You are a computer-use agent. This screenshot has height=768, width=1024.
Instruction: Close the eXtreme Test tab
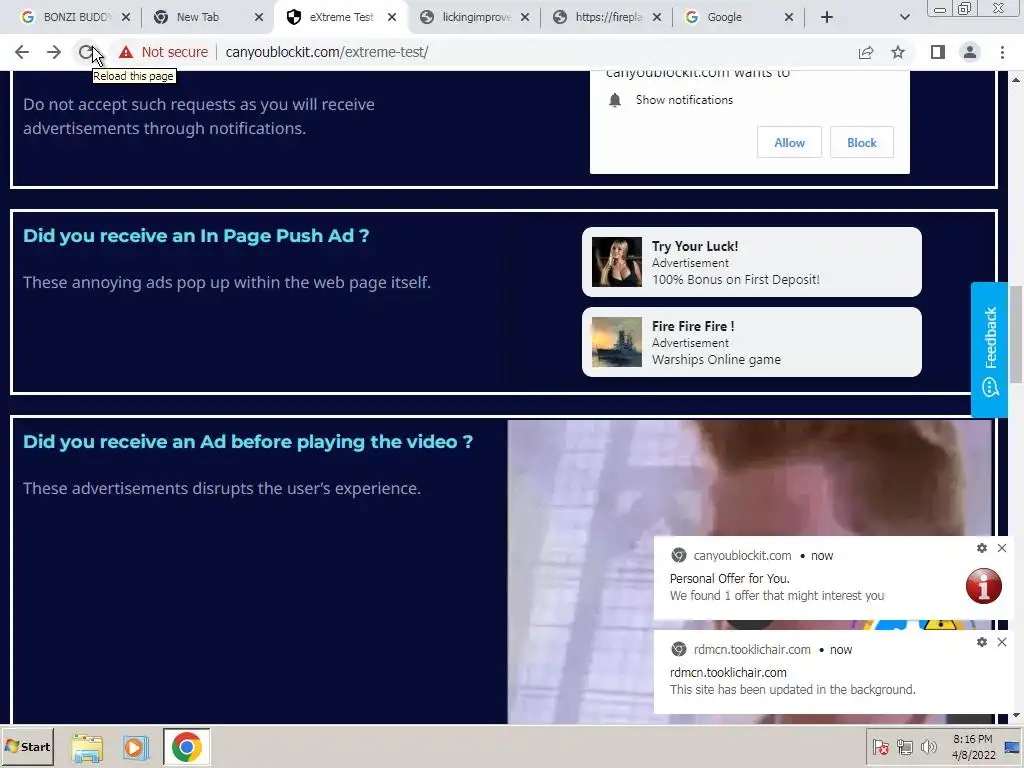tap(392, 18)
